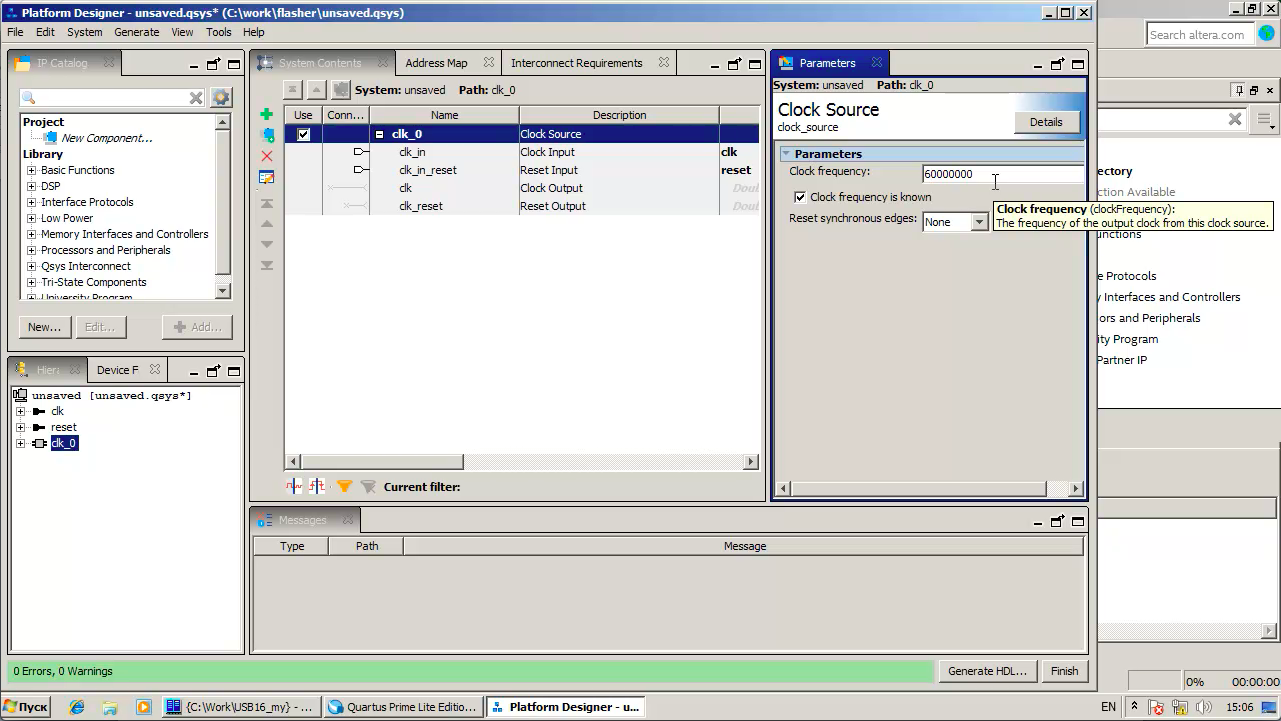This screenshot has height=721, width=1281.
Task: Open the Reset synchronous edges dropdown
Action: click(x=979, y=222)
